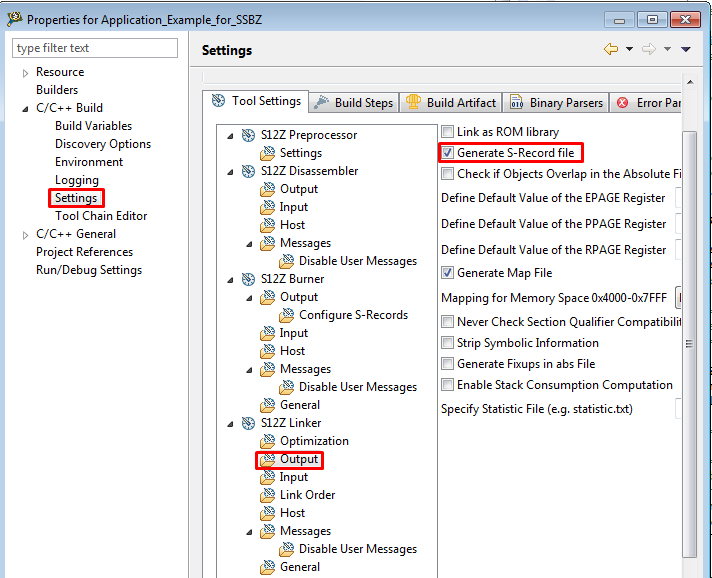
Task: Click the S12Z Linker tool icon
Action: [248, 423]
